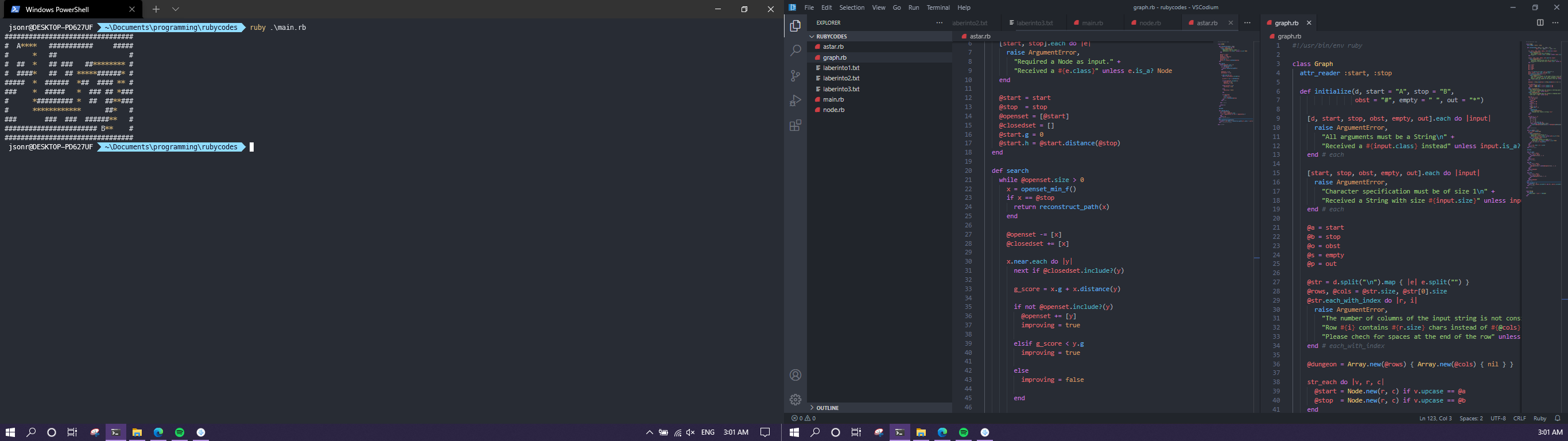
Task: Close the astar.rb editor tab
Action: click(x=1231, y=23)
